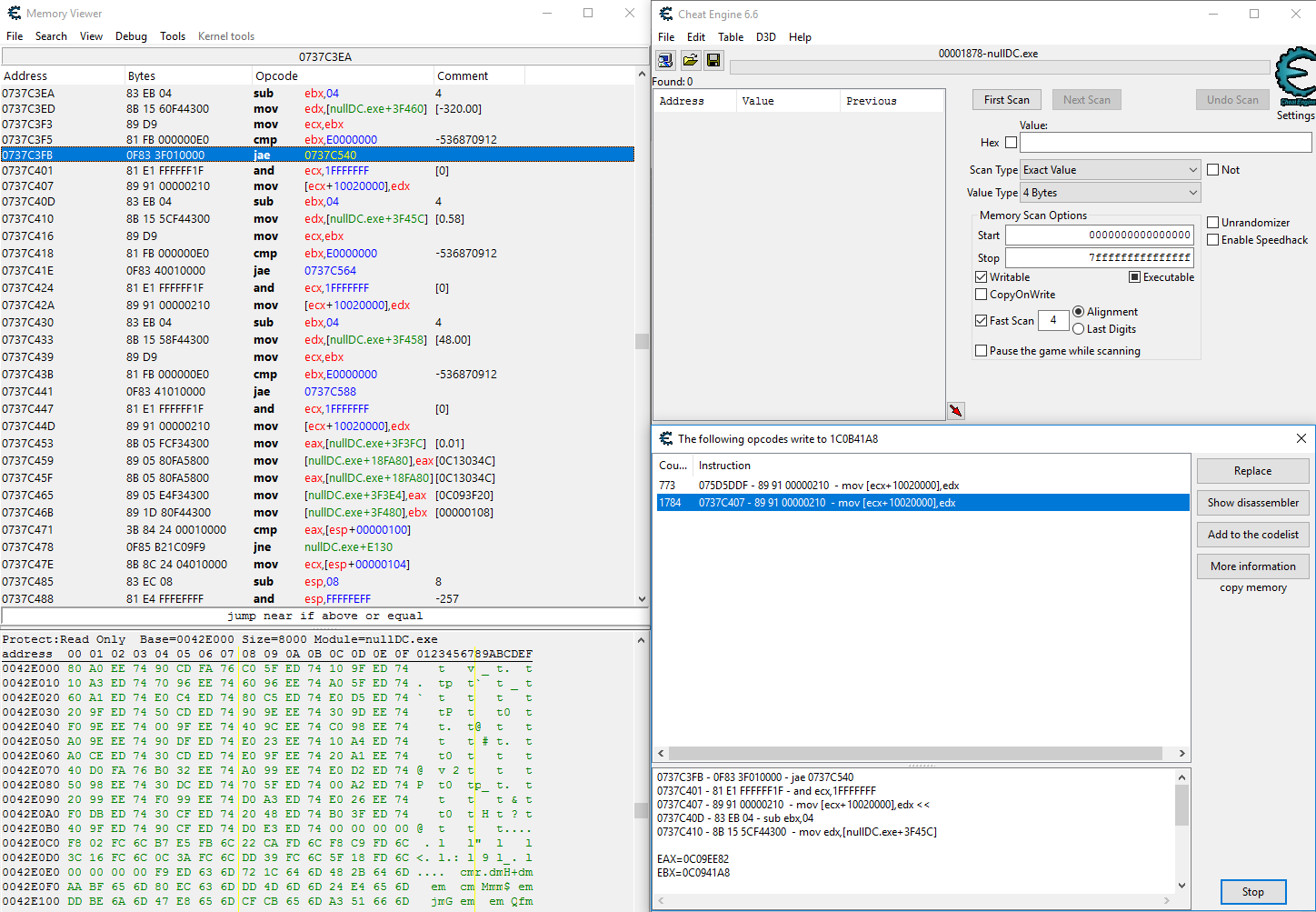This screenshot has width=1316, height=912.
Task: Select the Last Digits radio button
Action: pyautogui.click(x=1079, y=329)
